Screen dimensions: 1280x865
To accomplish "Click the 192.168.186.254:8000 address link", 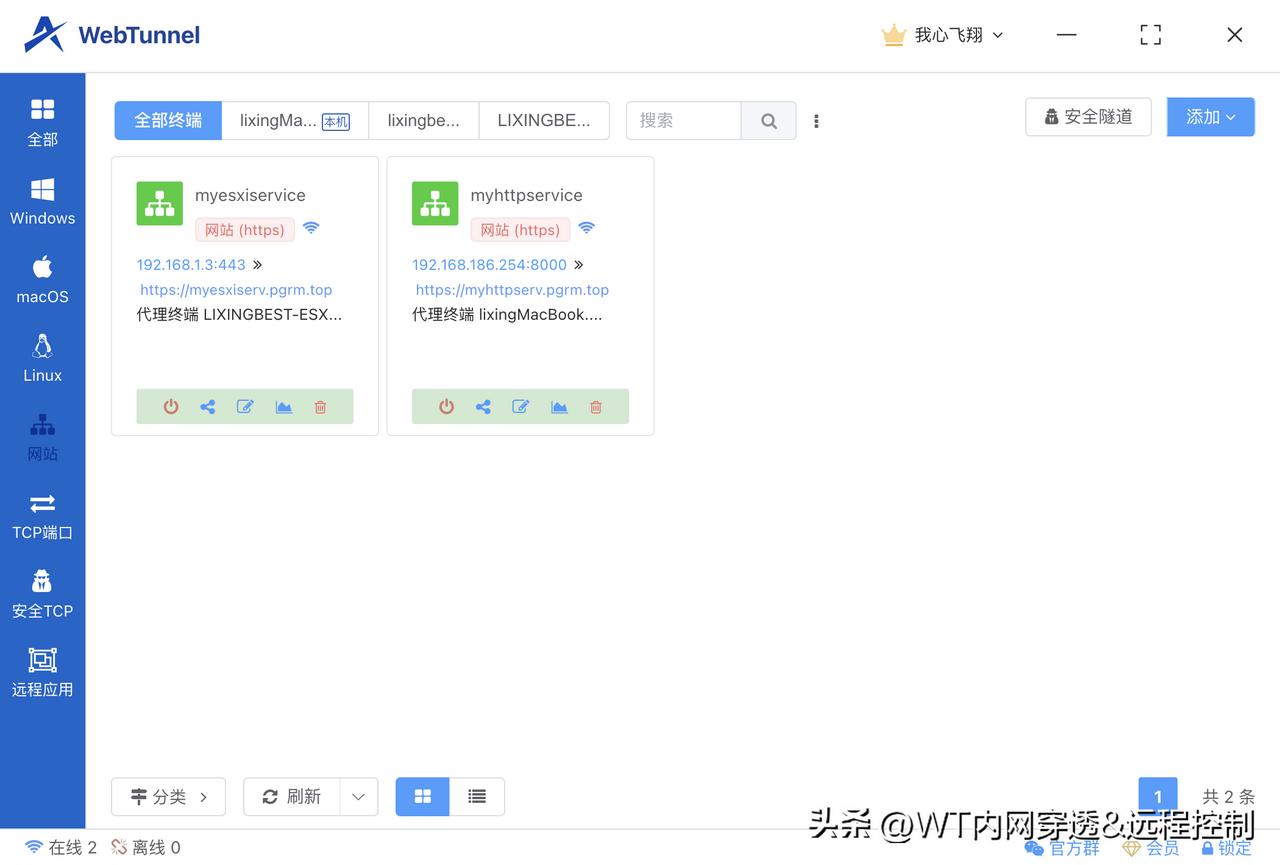I will (489, 265).
